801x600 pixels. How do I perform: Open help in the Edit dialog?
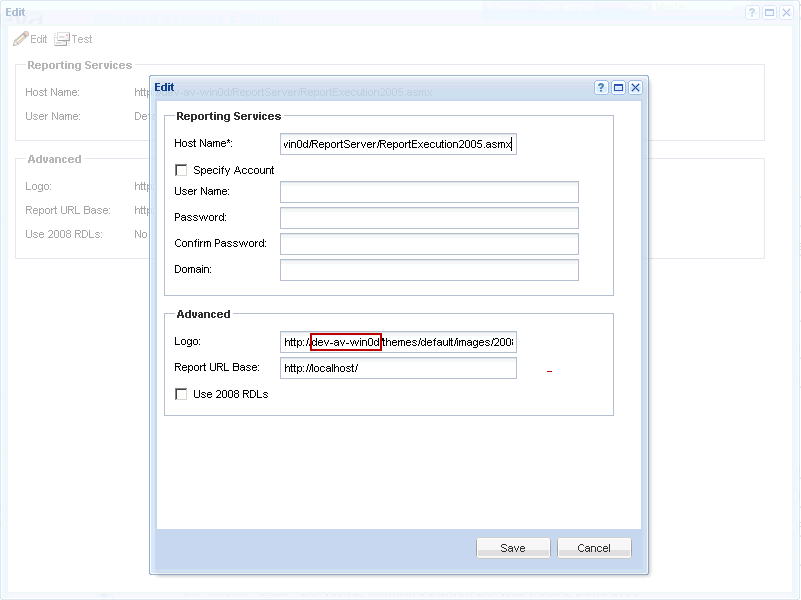(602, 88)
